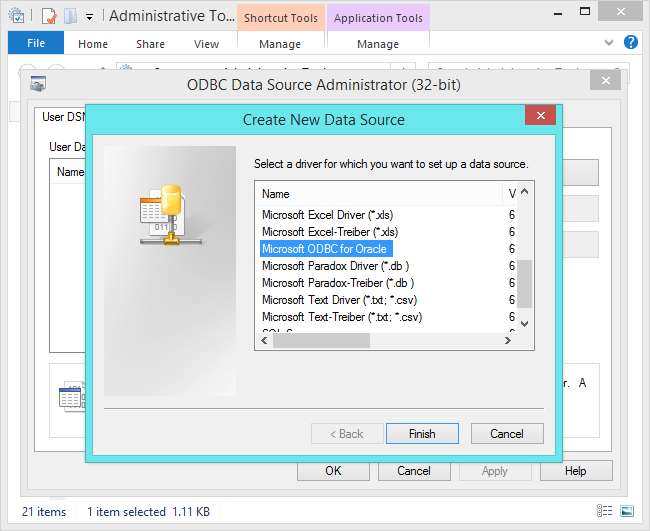Image resolution: width=650 pixels, height=531 pixels.
Task: Click the Application Tools contextual tab header
Action: [x=378, y=18]
